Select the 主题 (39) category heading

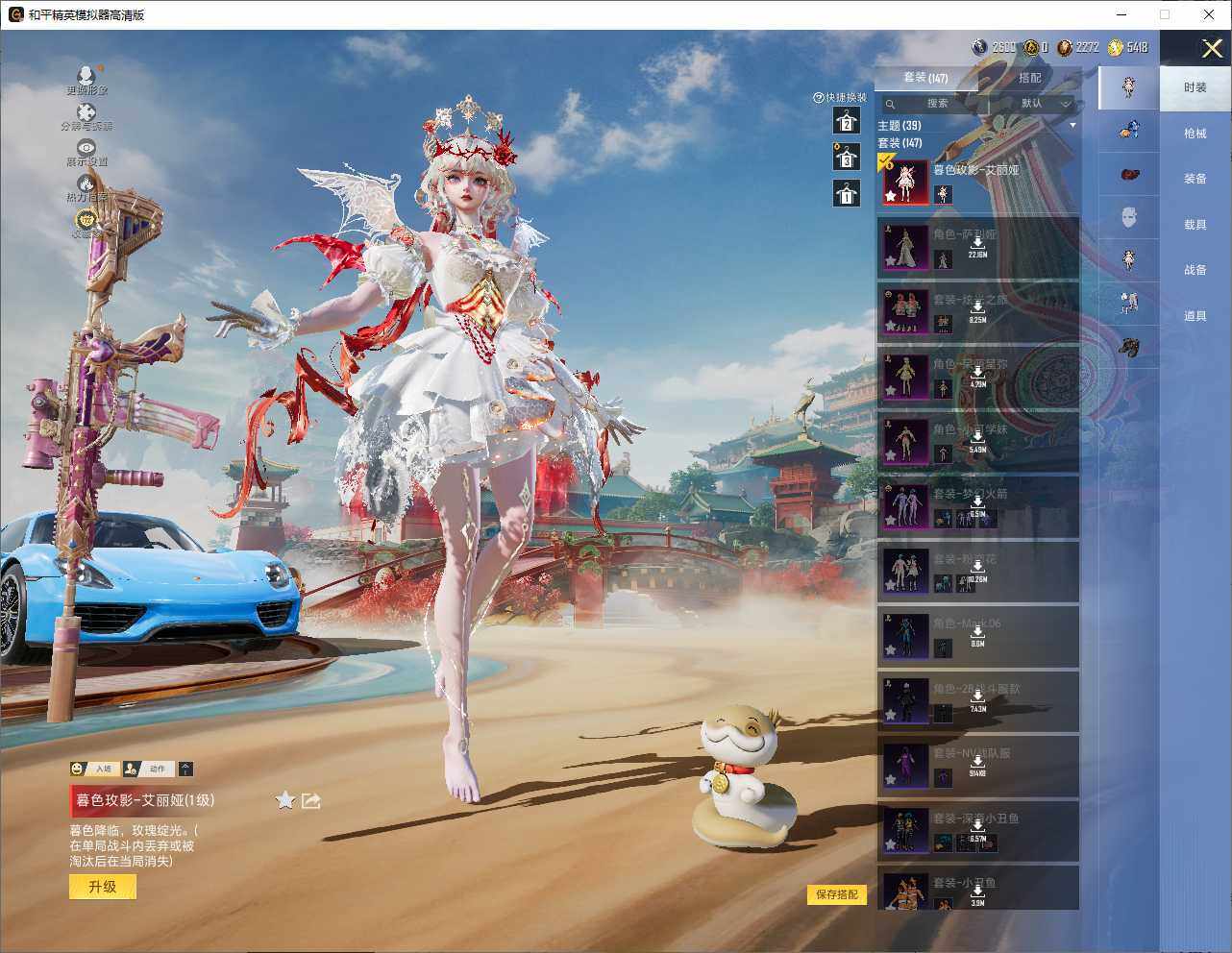(899, 126)
